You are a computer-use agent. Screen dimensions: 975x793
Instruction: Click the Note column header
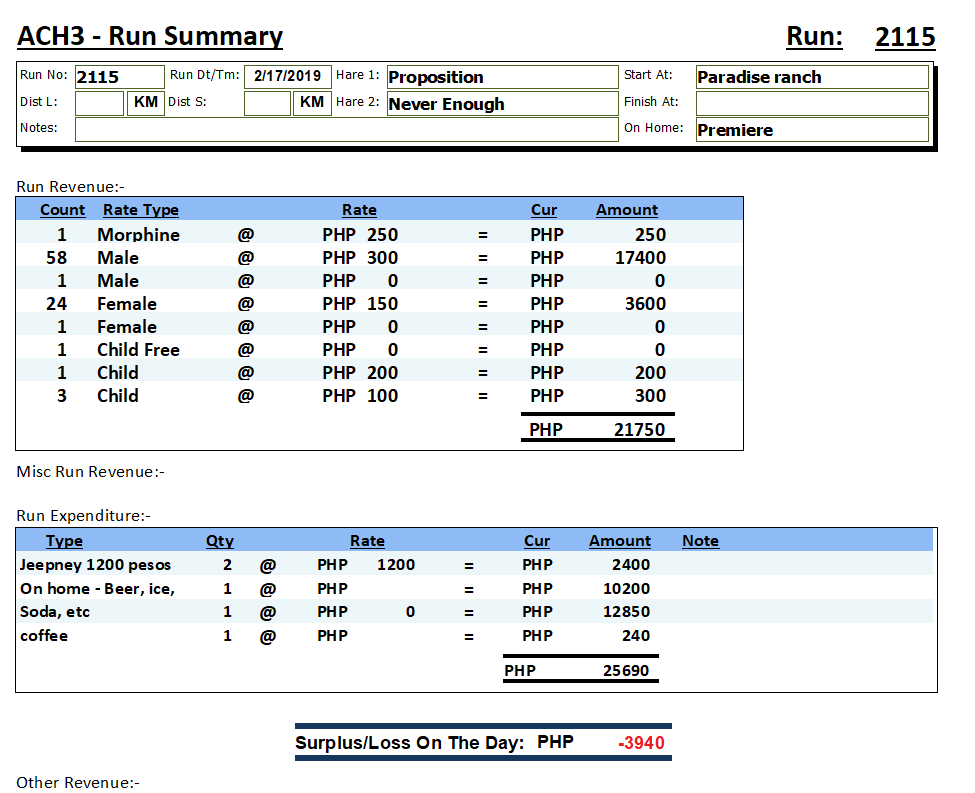click(700, 541)
